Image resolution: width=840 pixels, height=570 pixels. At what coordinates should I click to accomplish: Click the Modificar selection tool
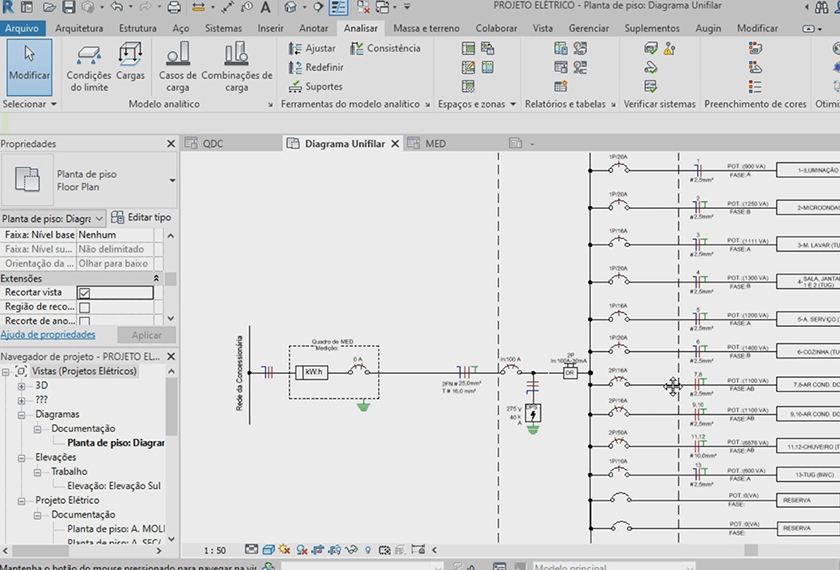point(28,63)
